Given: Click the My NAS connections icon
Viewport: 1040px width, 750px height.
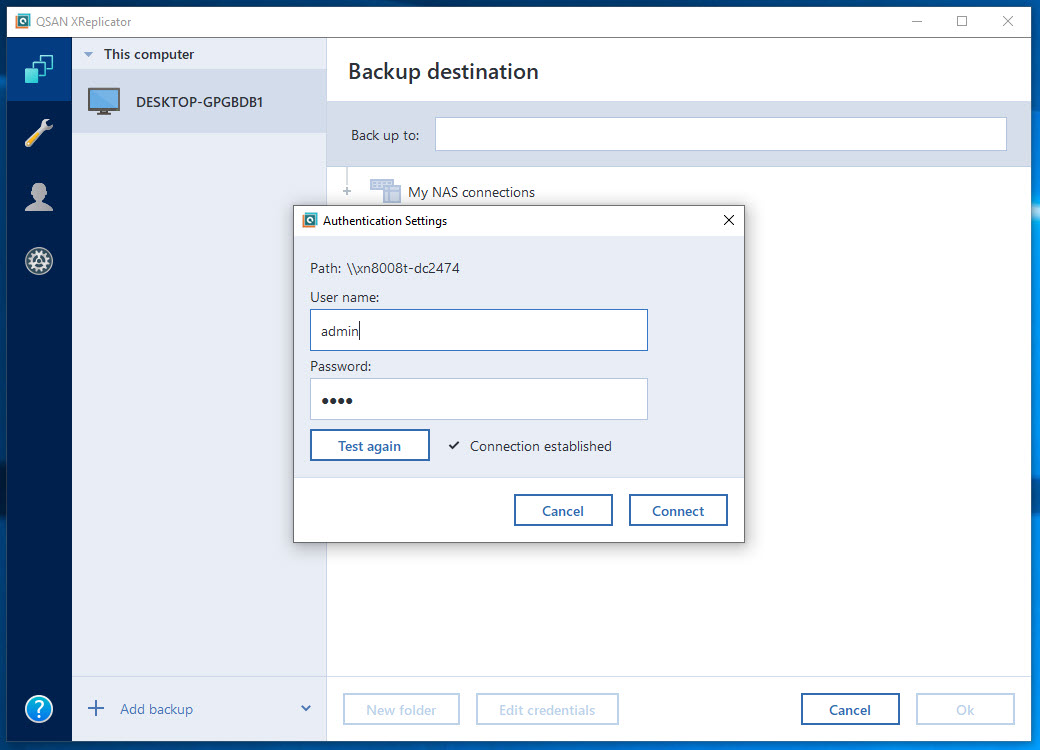Looking at the screenshot, I should [x=385, y=191].
